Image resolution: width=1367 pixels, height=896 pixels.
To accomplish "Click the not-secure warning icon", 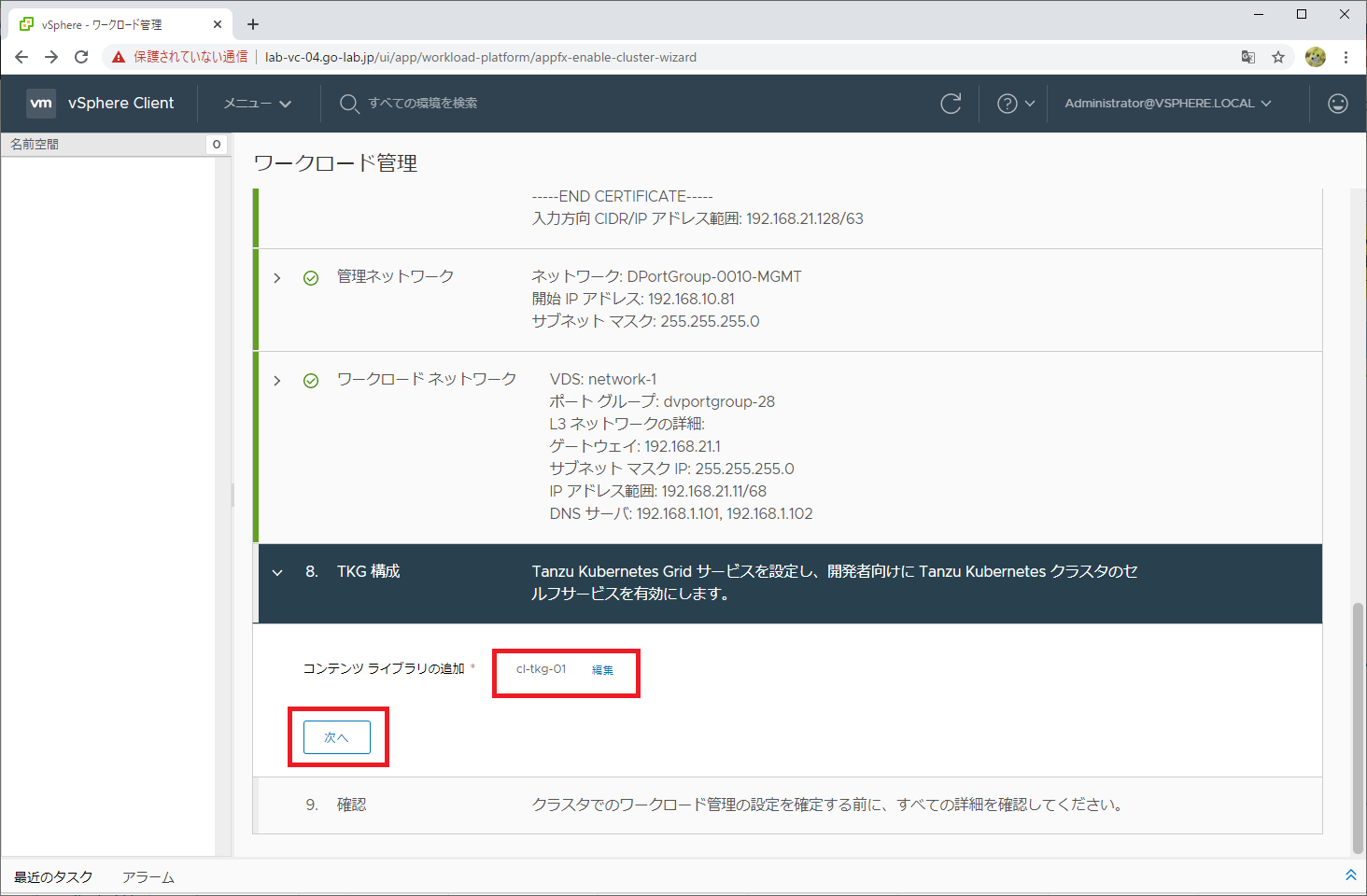I will (119, 57).
